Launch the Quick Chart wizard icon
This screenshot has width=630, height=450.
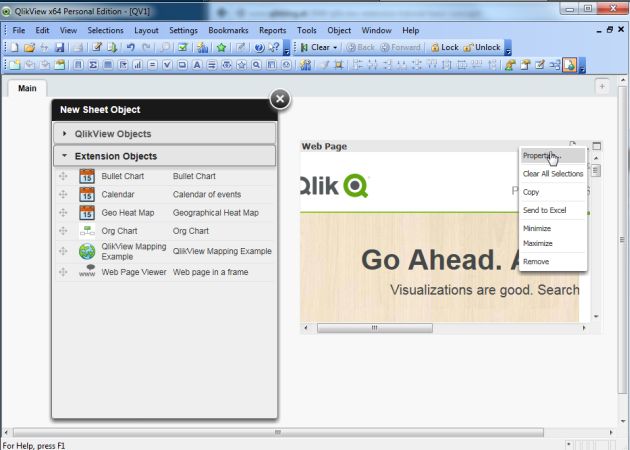[x=202, y=47]
